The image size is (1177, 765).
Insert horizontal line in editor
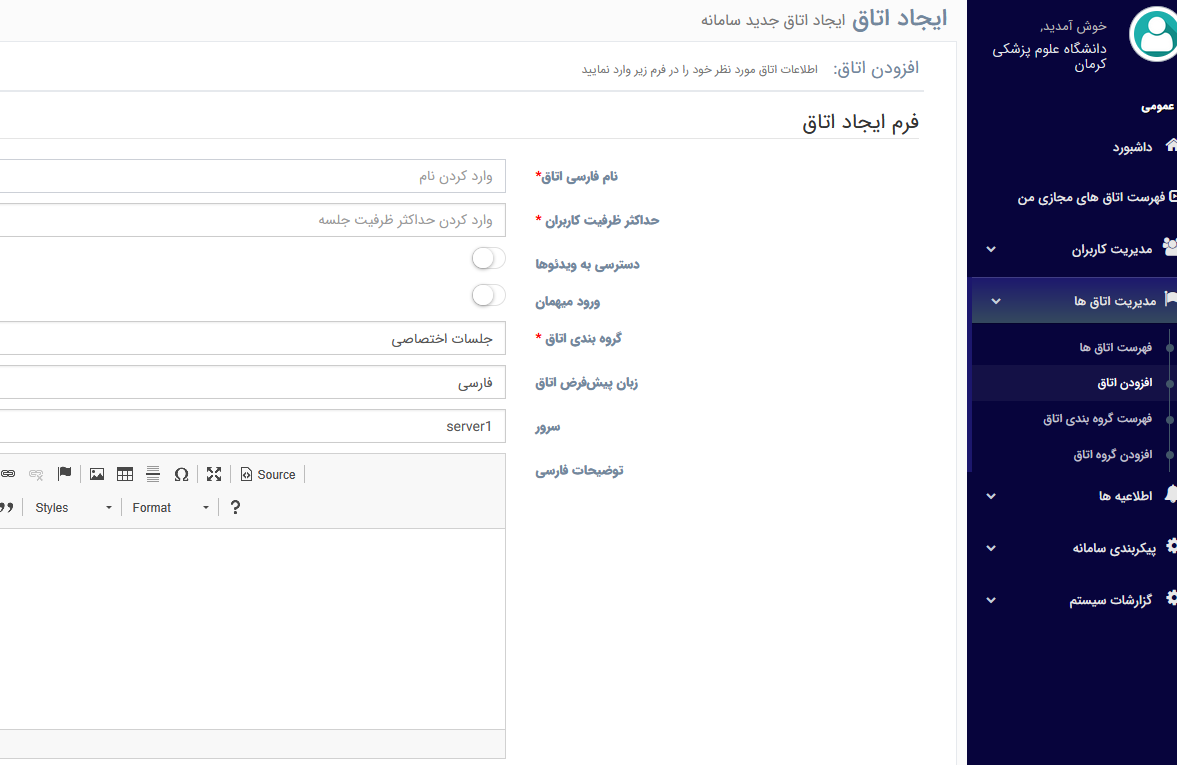153,474
